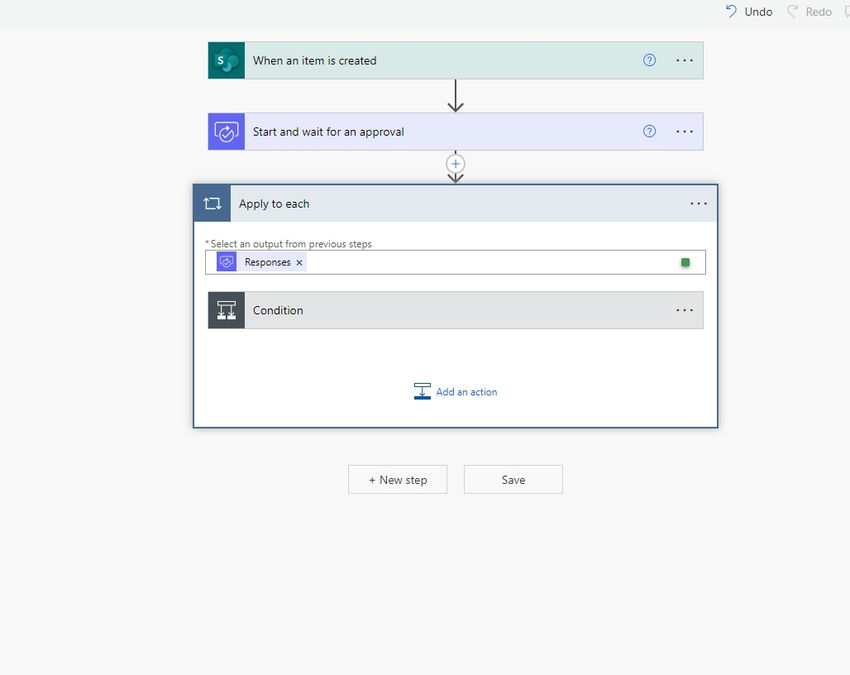Click the Responses token chip
Viewport: 850px width, 675px height.
click(x=267, y=261)
